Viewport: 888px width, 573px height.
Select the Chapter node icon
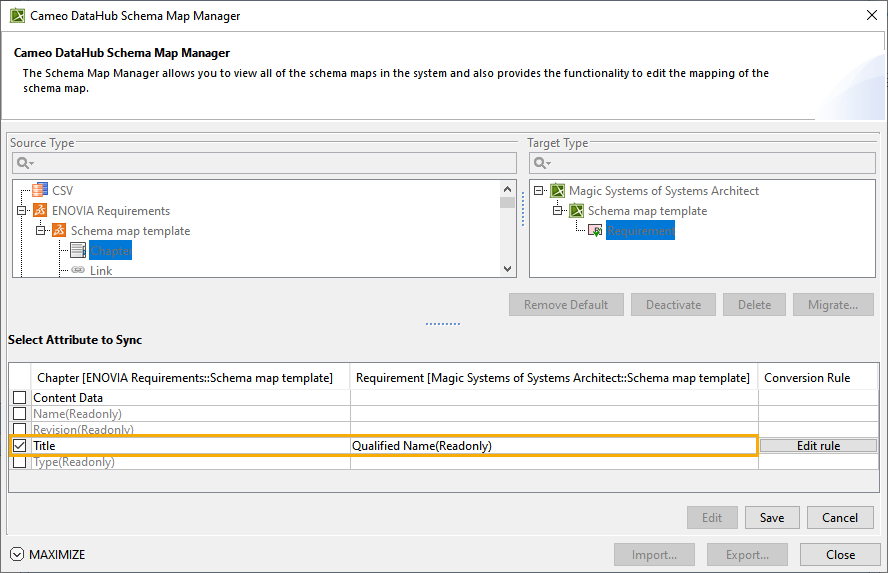tap(78, 251)
